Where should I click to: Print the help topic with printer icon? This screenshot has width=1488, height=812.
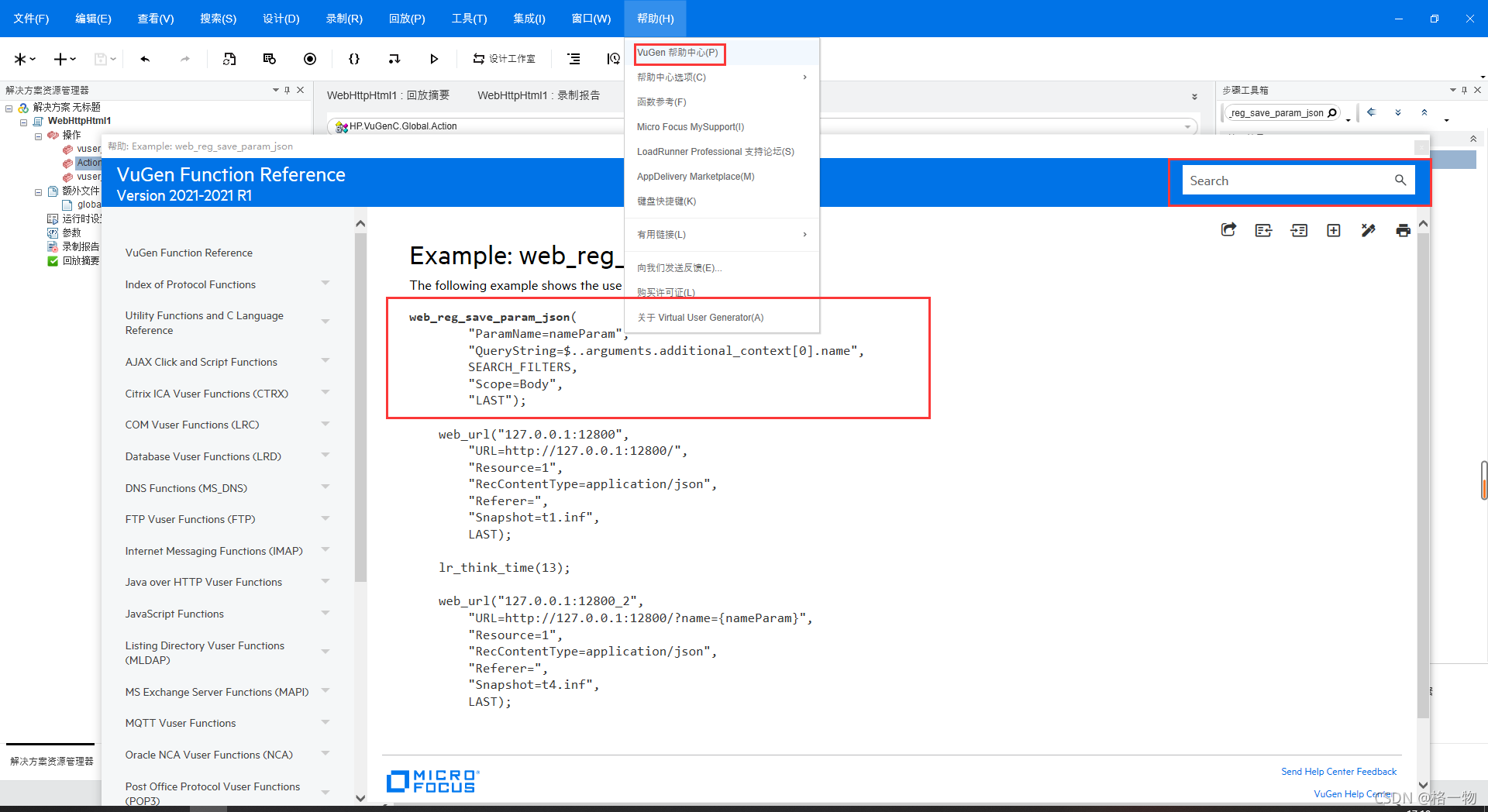1403,230
